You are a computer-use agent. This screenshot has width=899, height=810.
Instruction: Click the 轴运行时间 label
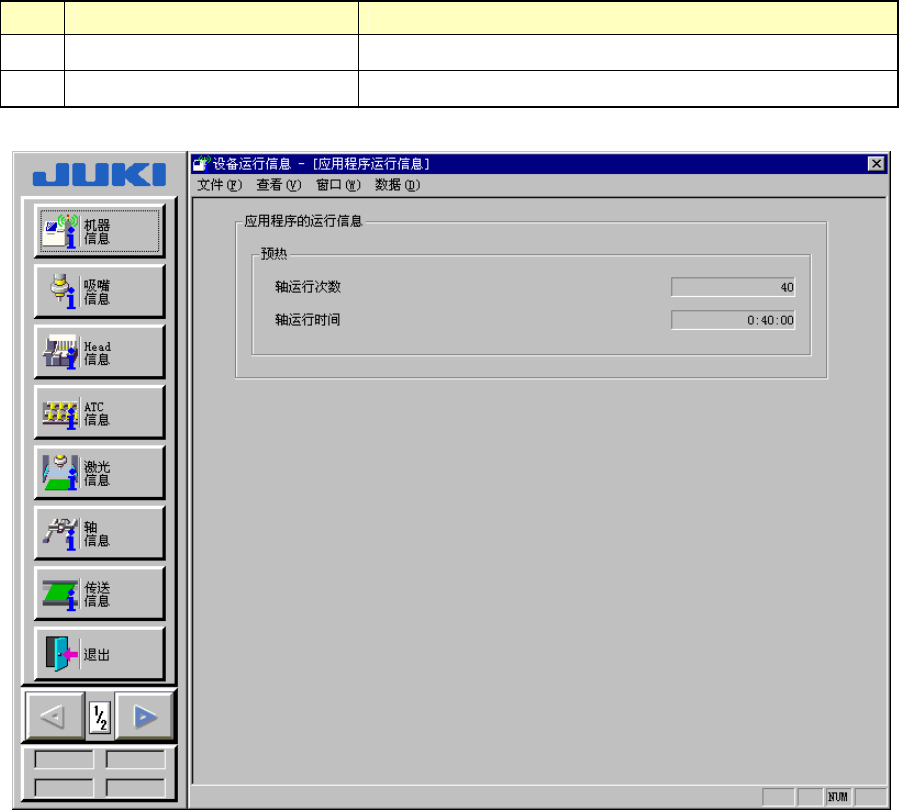coord(308,319)
